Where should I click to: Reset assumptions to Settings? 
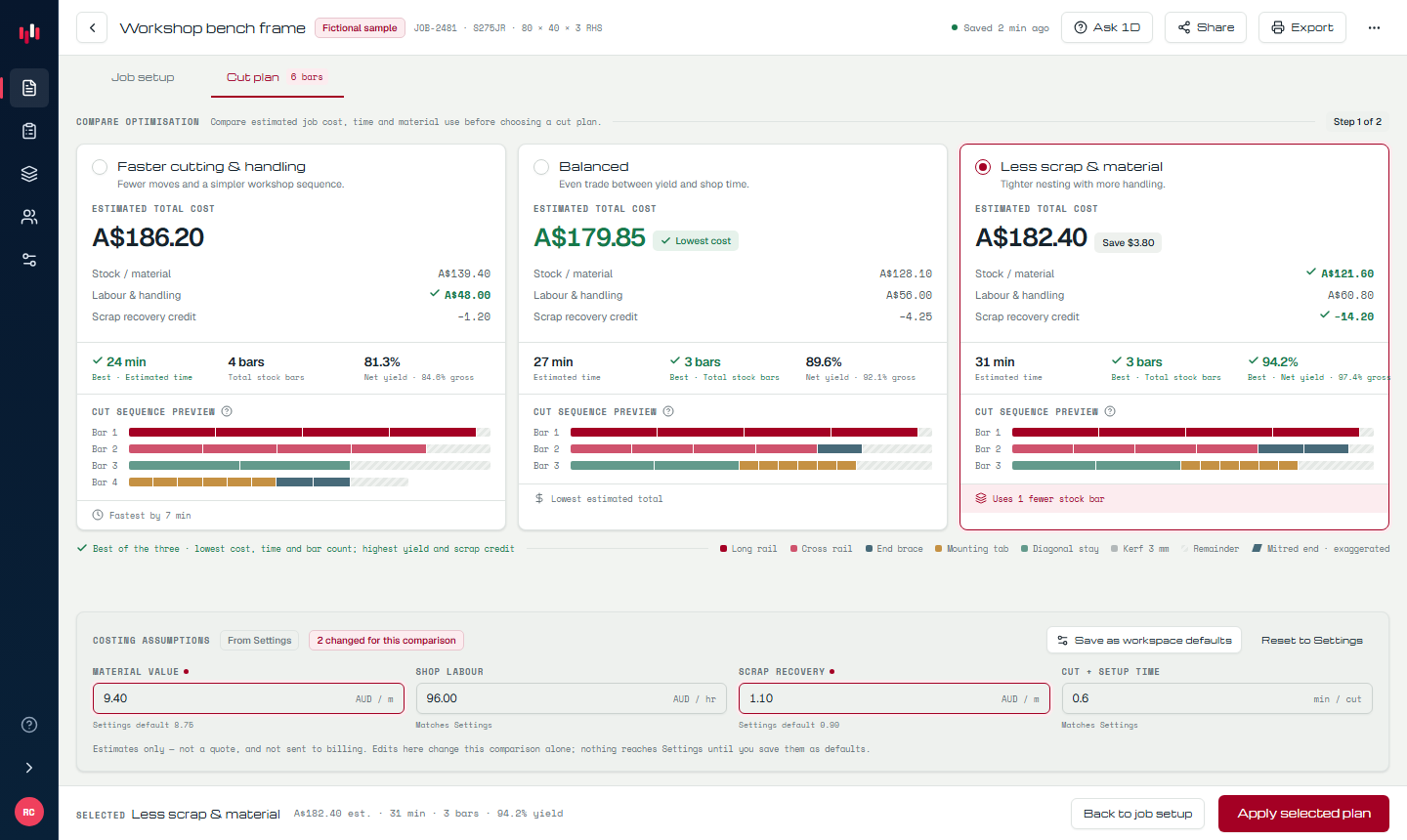[1311, 641]
